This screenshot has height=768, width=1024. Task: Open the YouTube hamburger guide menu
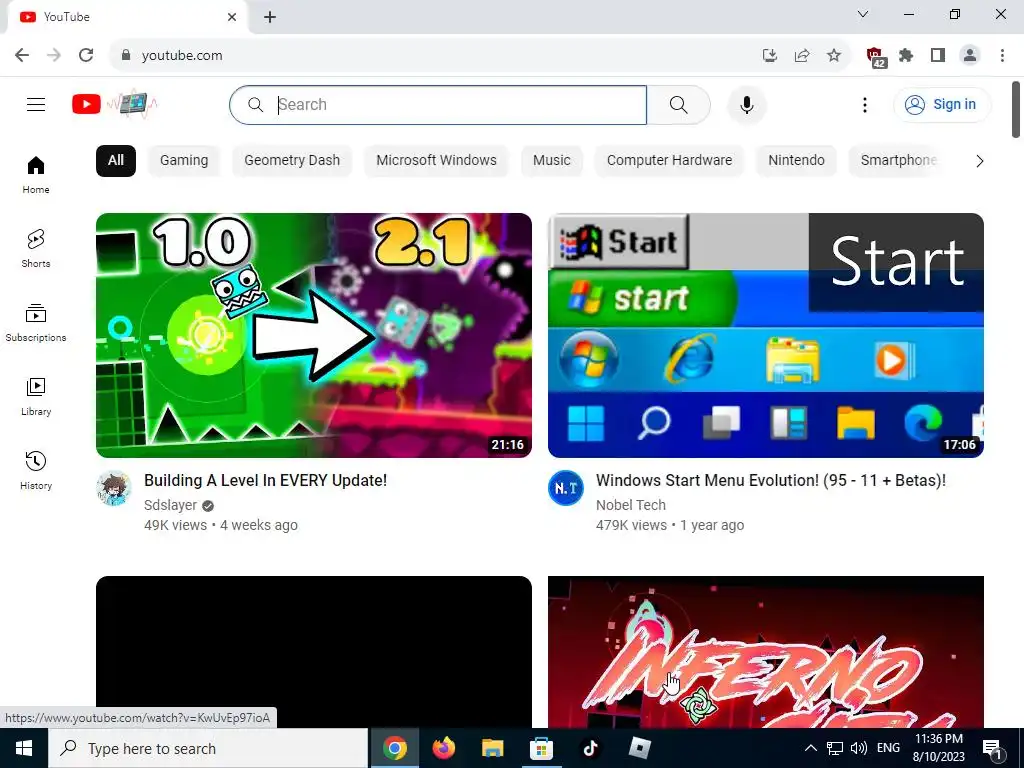click(36, 104)
